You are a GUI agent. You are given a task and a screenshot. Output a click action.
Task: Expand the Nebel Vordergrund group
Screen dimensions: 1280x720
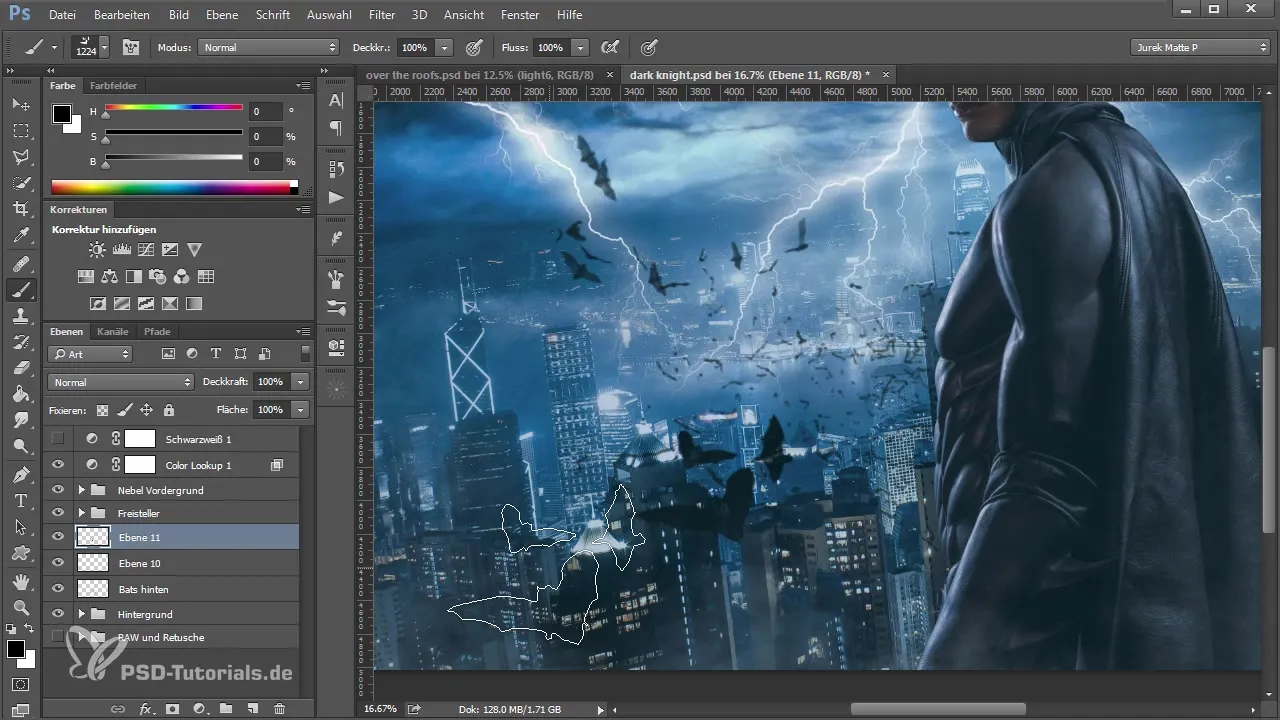click(81, 490)
